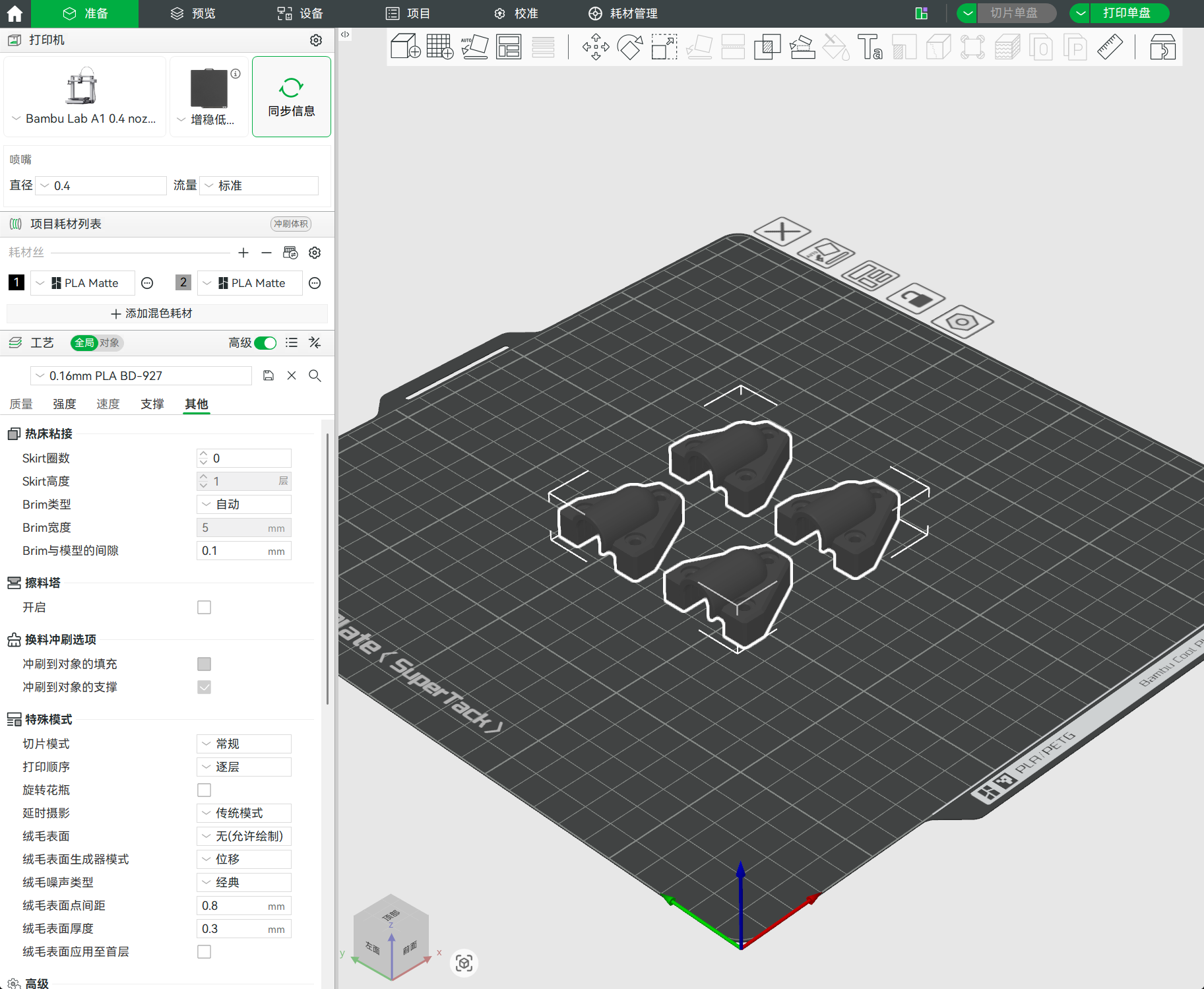
Task: Toggle the 高级 advanced switch
Action: (265, 342)
